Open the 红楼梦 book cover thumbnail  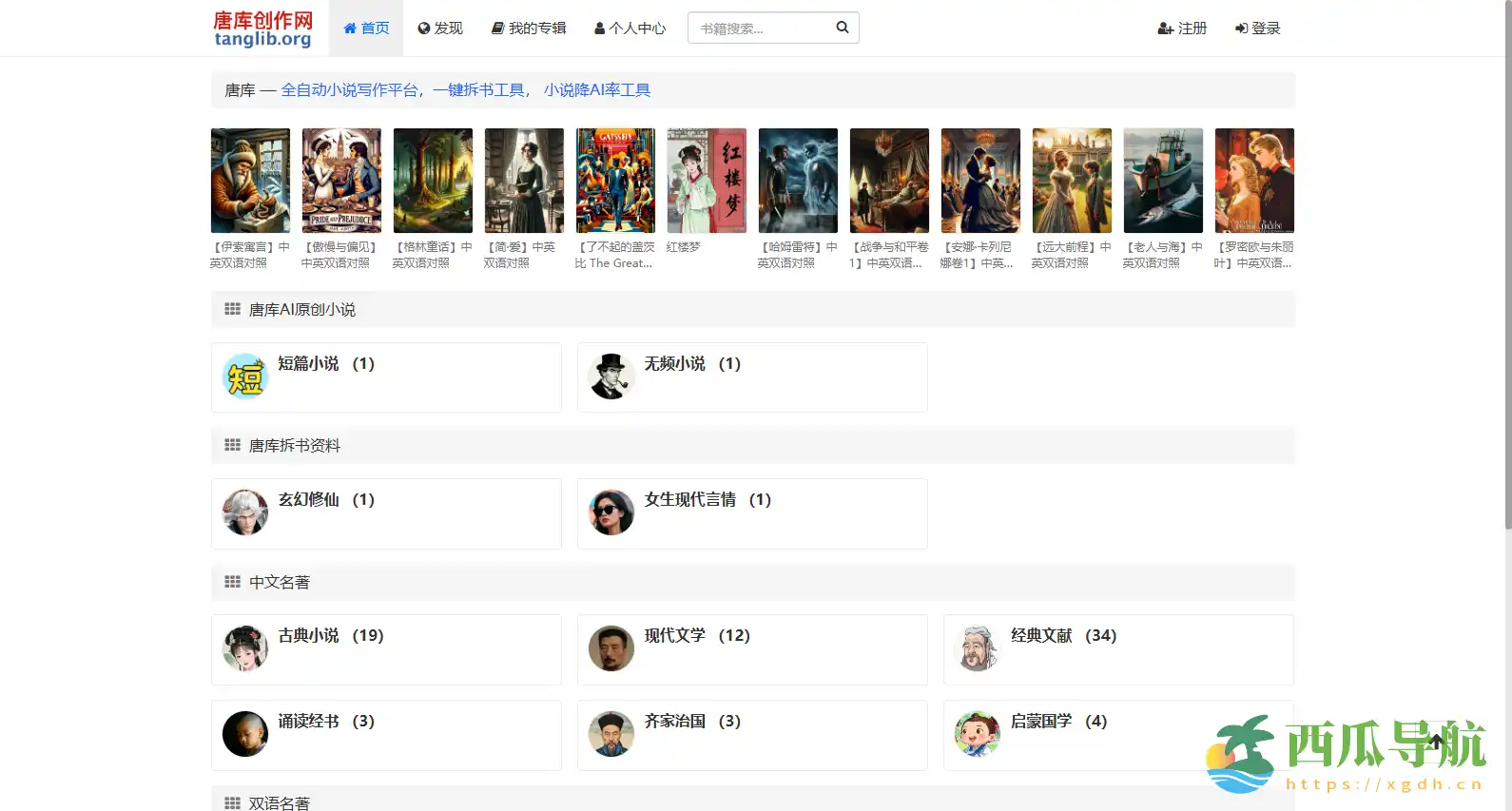[707, 181]
